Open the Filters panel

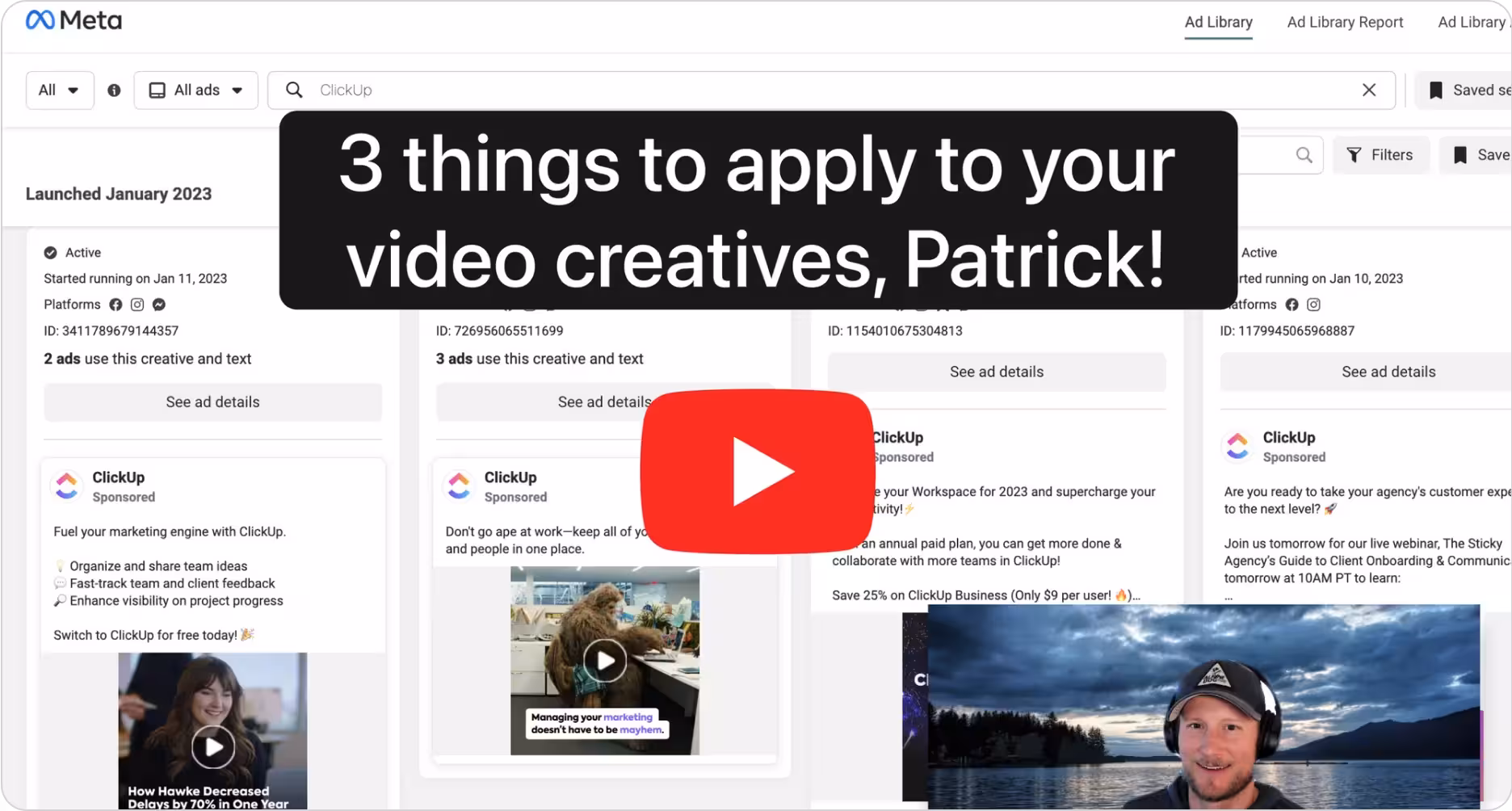pyautogui.click(x=1380, y=155)
